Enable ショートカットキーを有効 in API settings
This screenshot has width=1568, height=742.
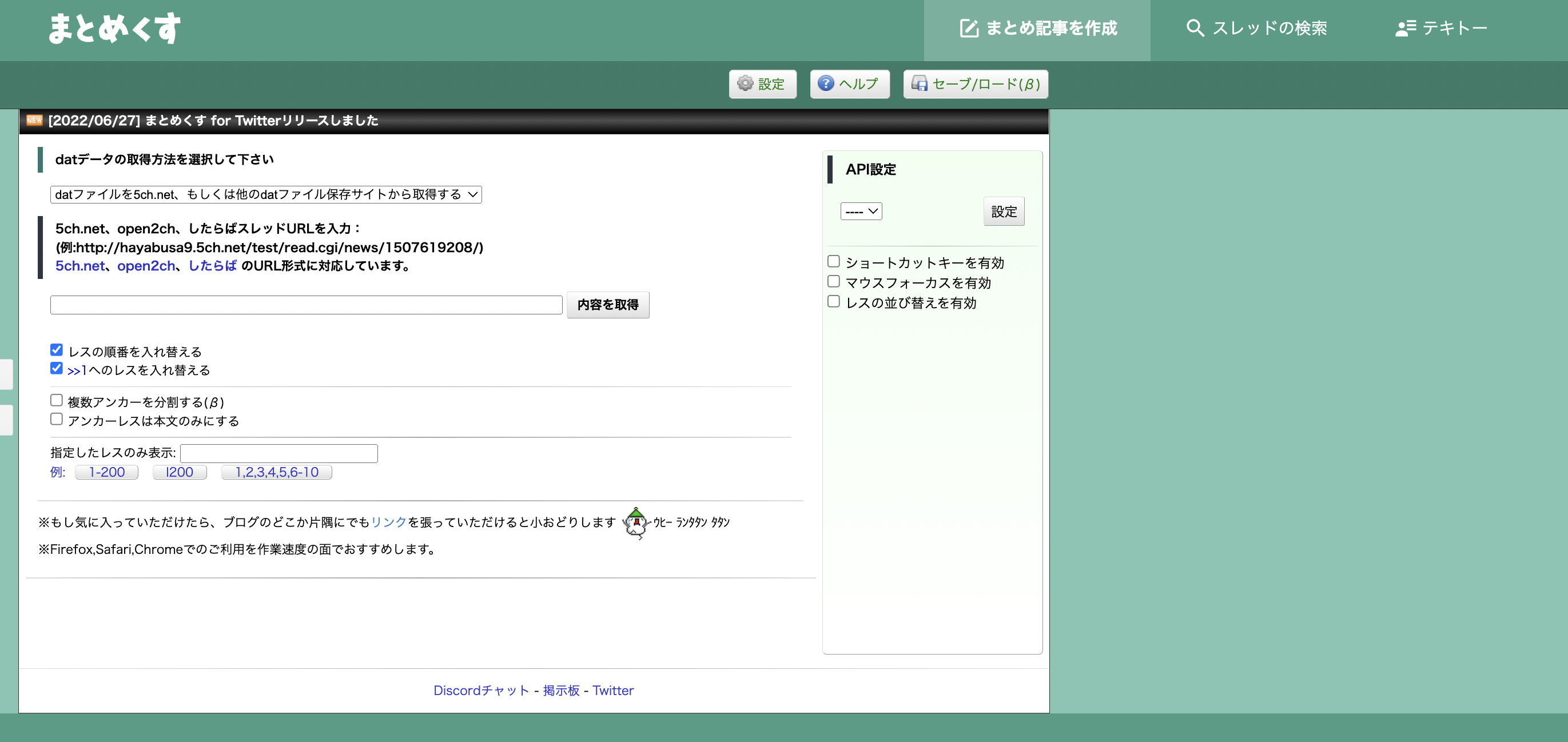coord(833,261)
